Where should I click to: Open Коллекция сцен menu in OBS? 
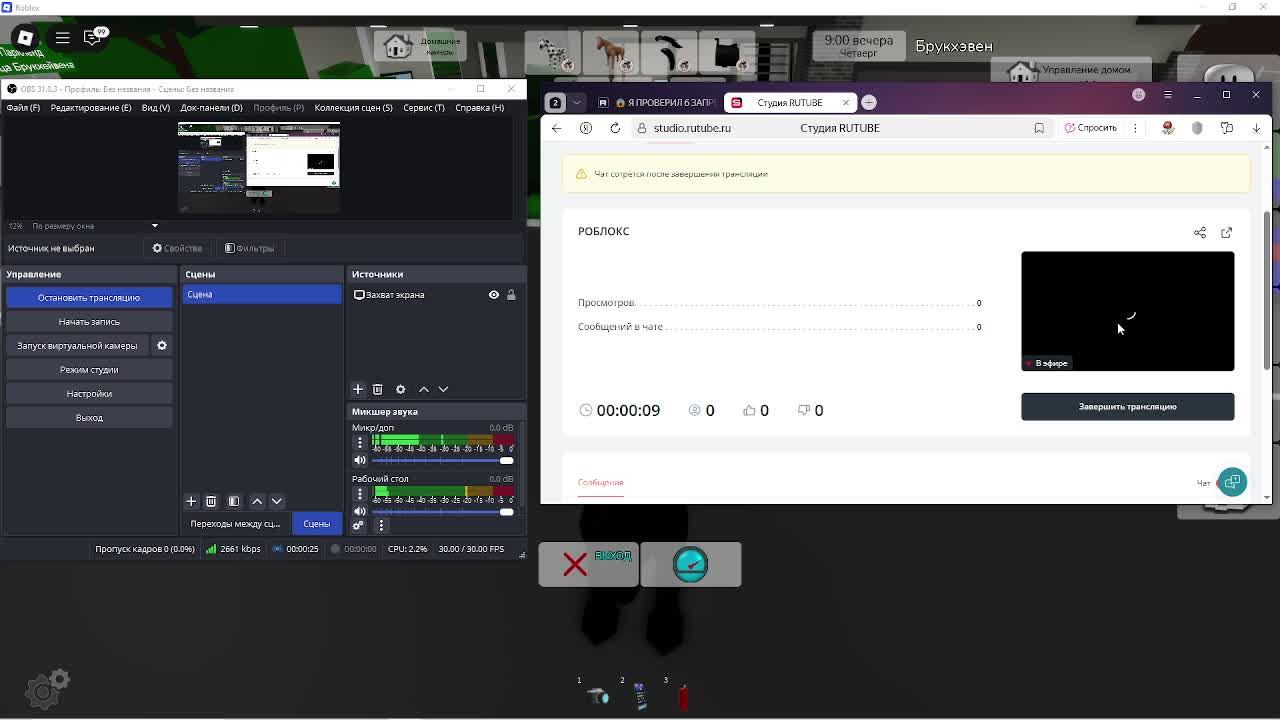point(353,108)
